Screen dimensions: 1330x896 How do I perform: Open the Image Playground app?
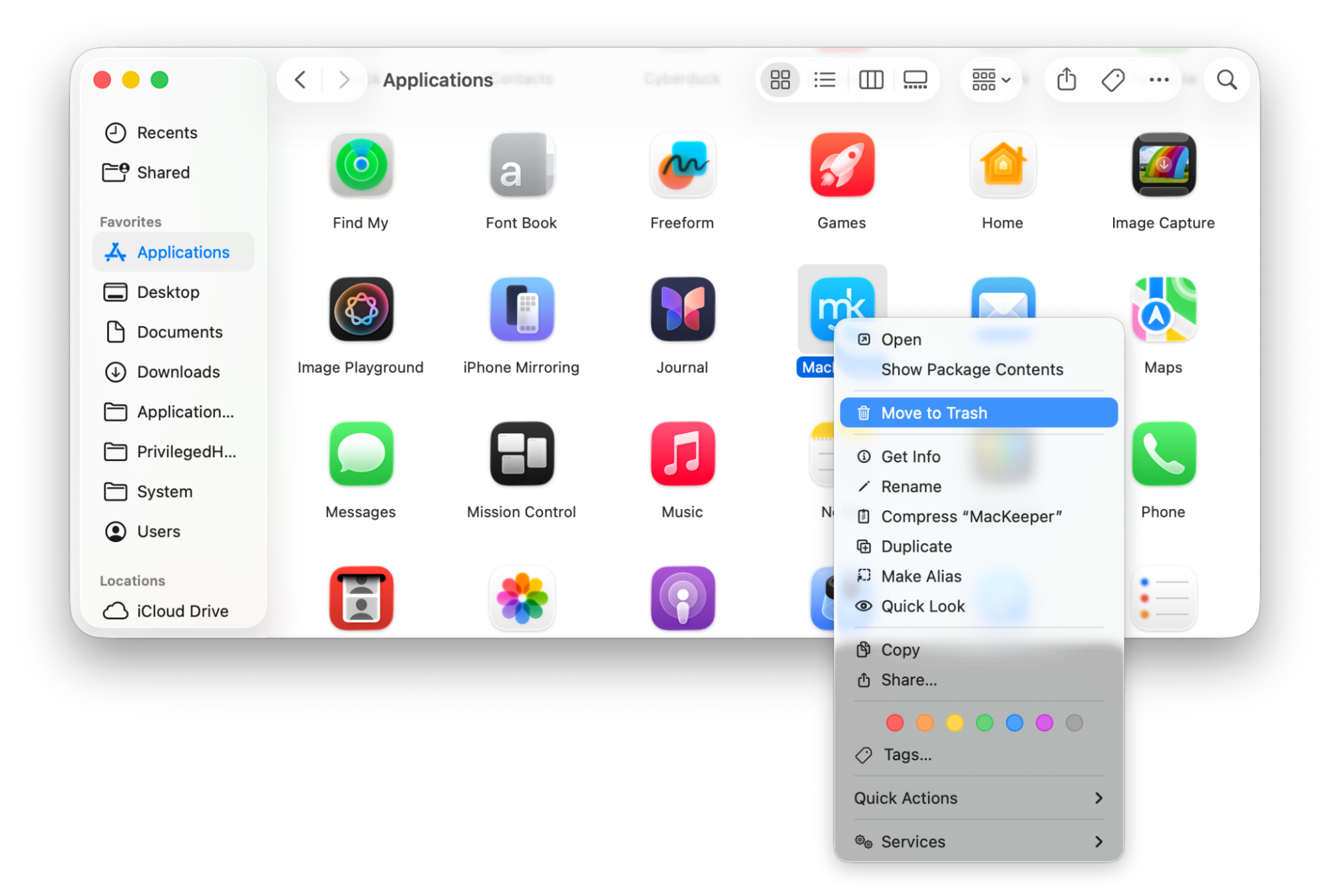pos(361,309)
